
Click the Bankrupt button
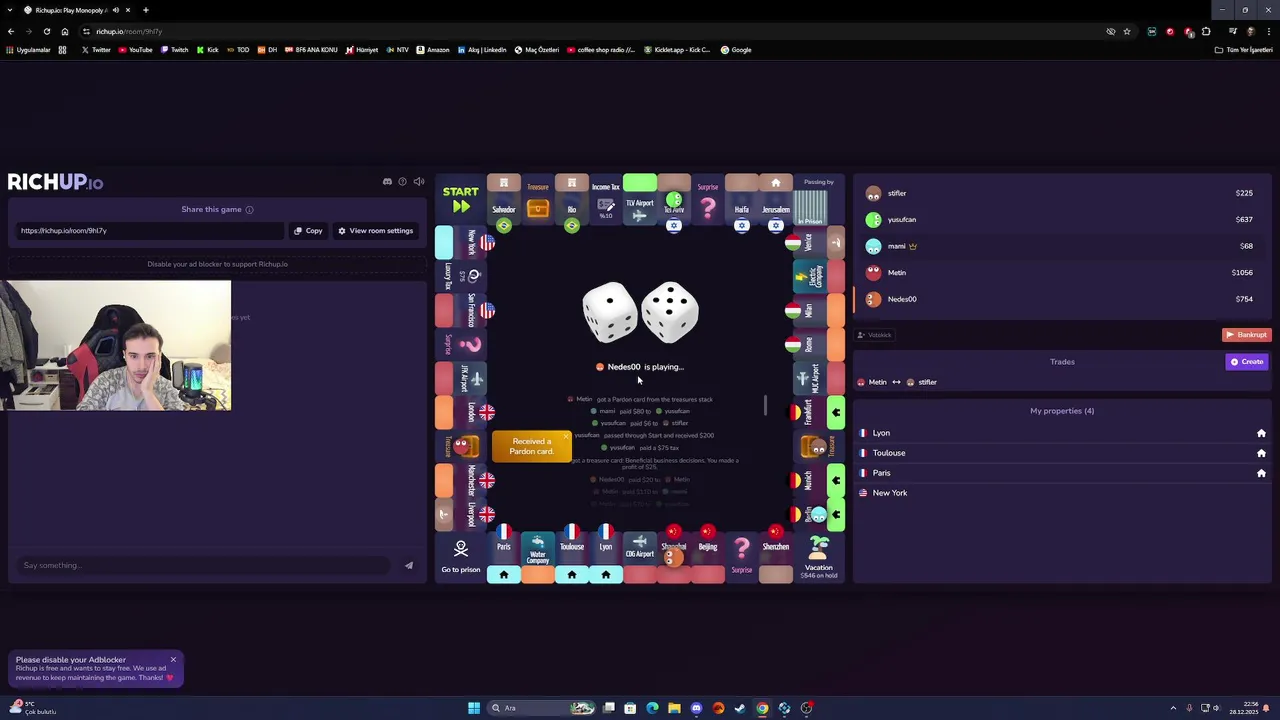click(x=1246, y=335)
